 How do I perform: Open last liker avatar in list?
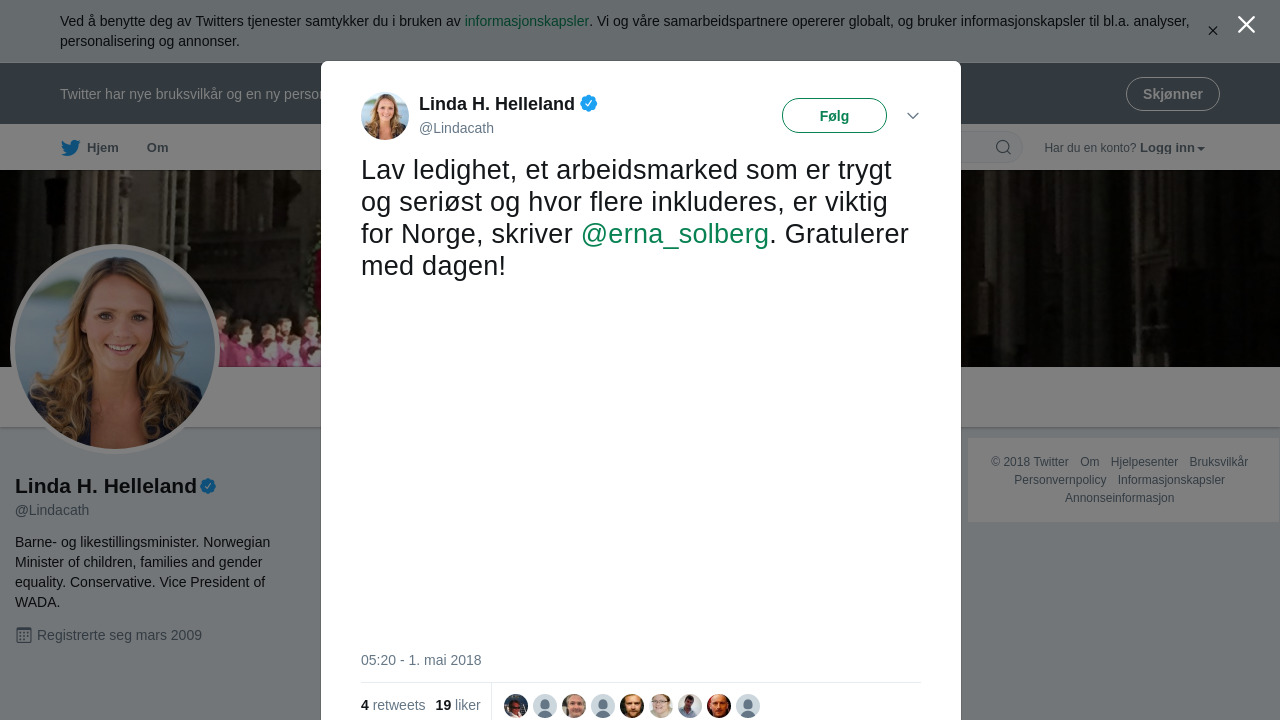point(748,706)
